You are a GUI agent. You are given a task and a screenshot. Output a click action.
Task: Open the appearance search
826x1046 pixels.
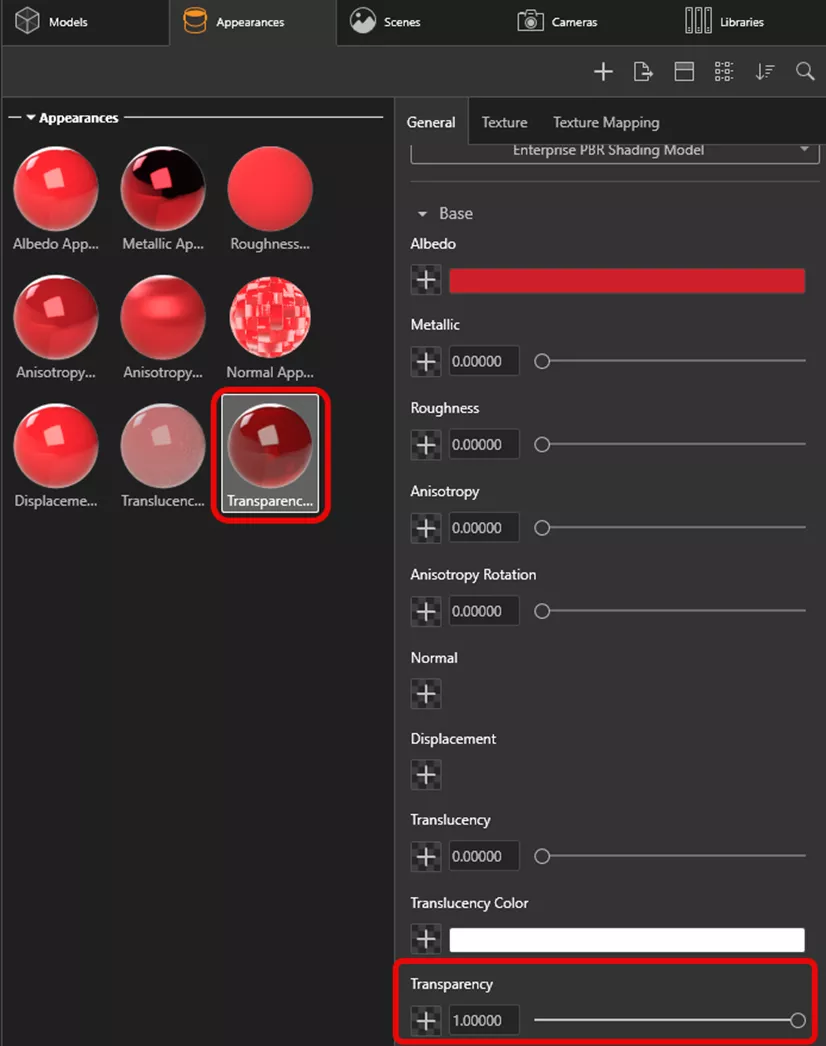coord(804,71)
